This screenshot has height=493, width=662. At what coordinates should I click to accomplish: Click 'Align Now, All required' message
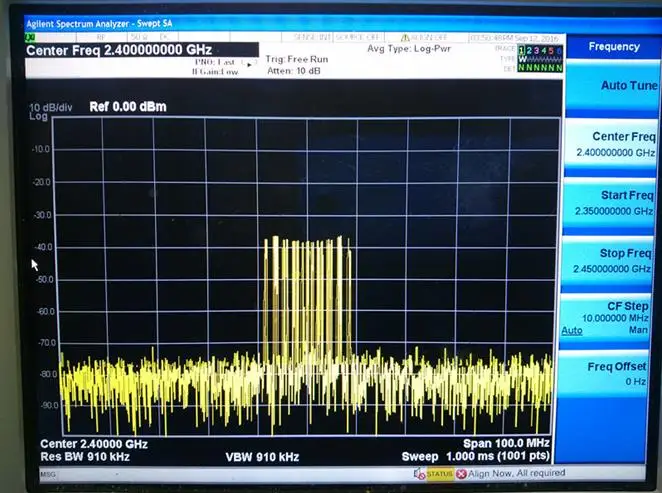516,473
